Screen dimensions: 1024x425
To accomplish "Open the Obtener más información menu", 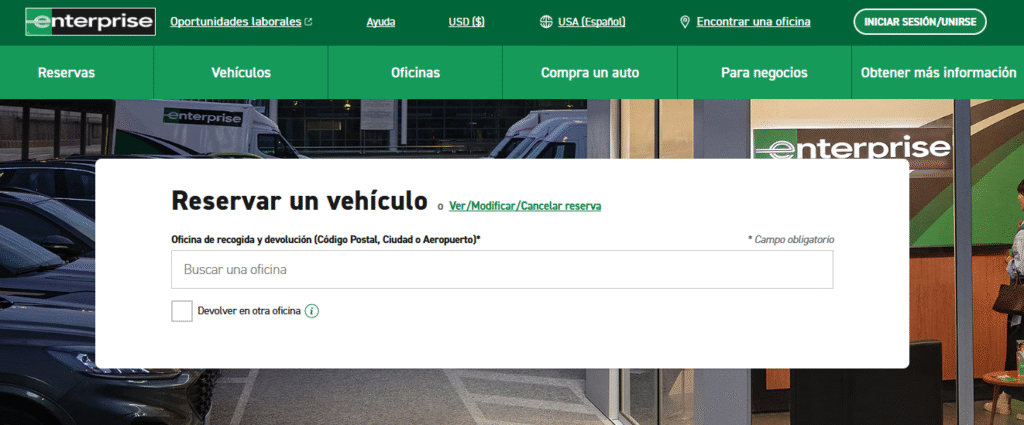I will click(938, 72).
